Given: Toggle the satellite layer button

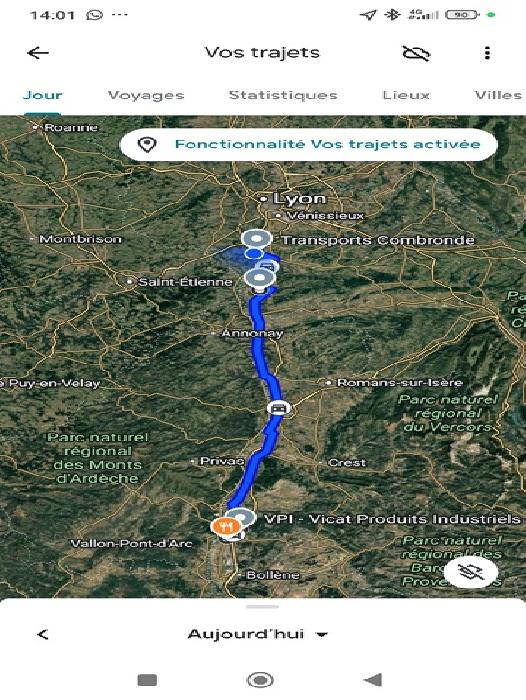Looking at the screenshot, I should pyautogui.click(x=471, y=571).
